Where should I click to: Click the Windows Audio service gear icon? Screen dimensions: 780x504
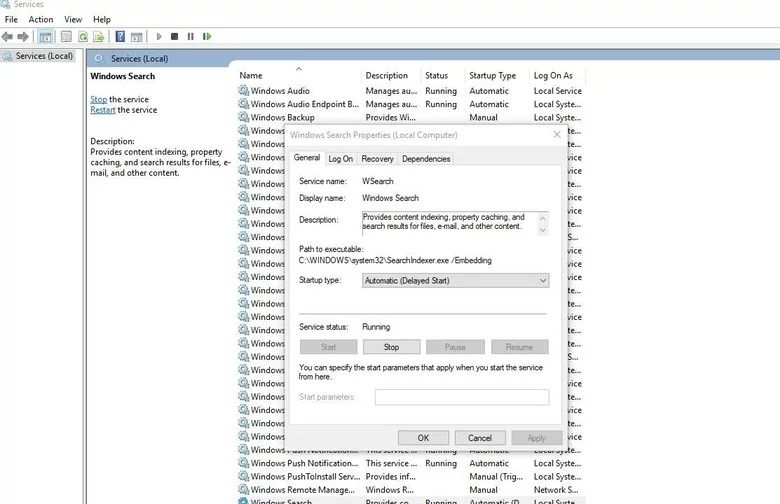click(243, 91)
